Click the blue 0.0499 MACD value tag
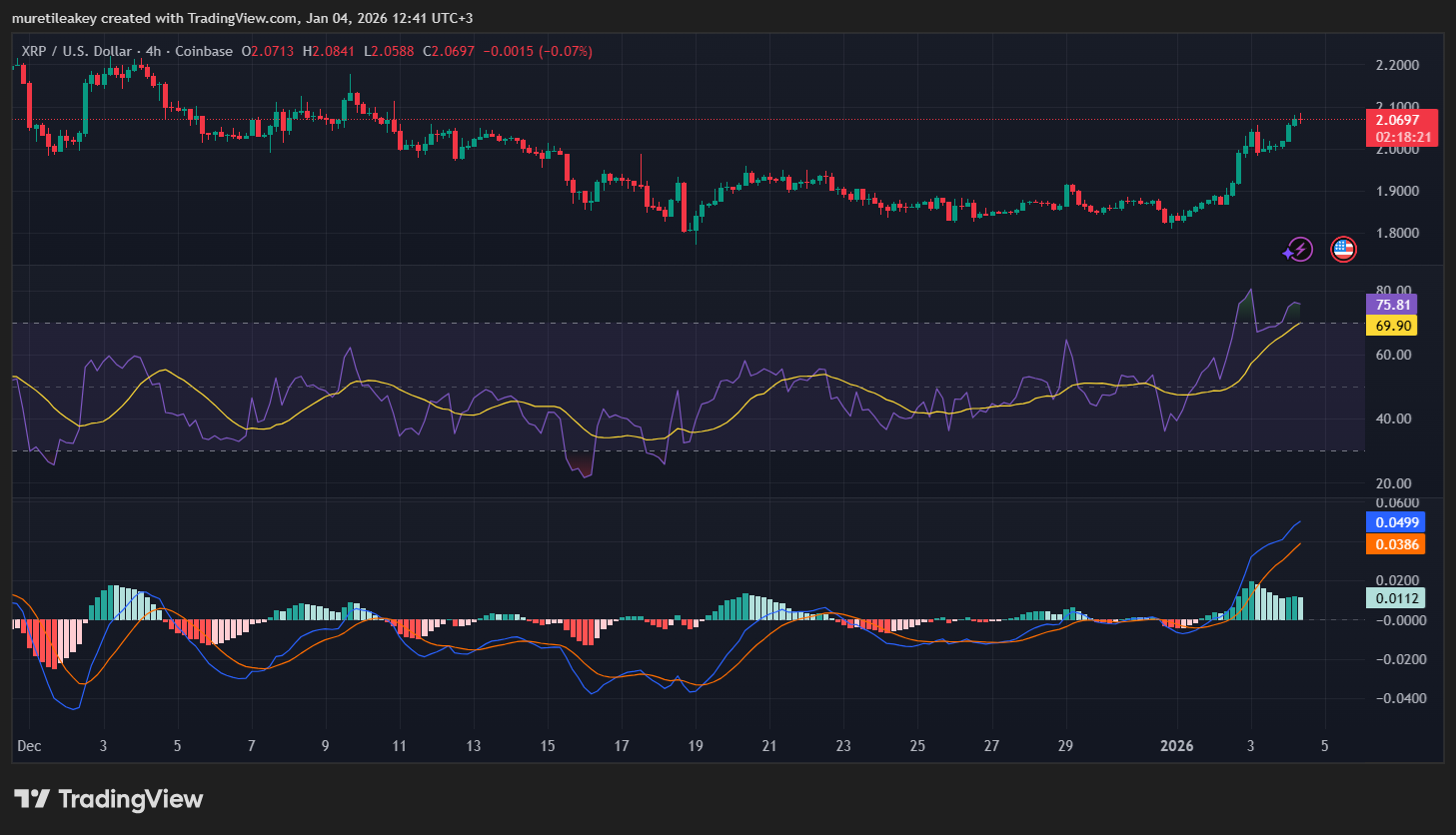Image resolution: width=1456 pixels, height=835 pixels. point(1396,522)
